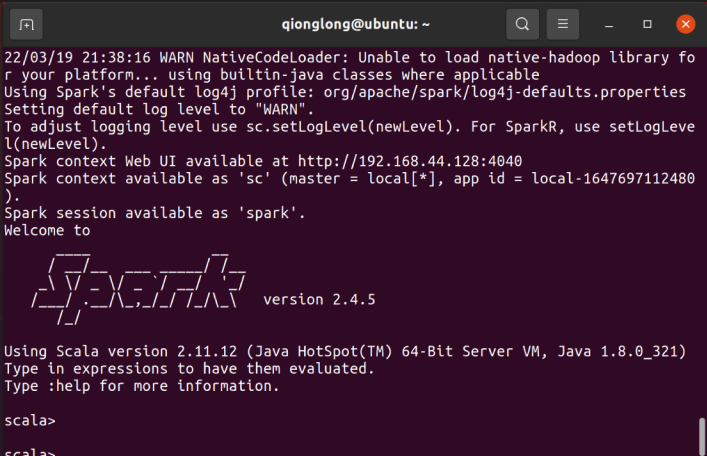This screenshot has width=707, height=456.
Task: Click 'Setting default log level to "WARN".' line
Action: click(159, 109)
